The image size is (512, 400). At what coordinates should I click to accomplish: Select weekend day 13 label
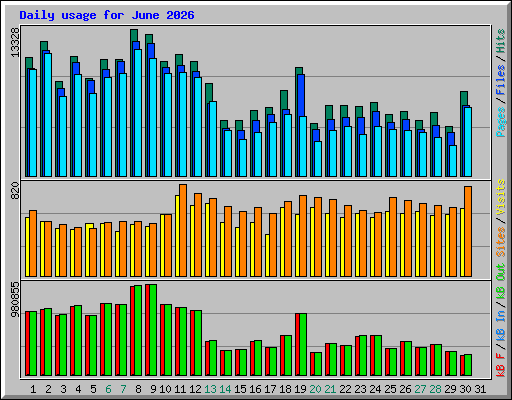click(210, 389)
